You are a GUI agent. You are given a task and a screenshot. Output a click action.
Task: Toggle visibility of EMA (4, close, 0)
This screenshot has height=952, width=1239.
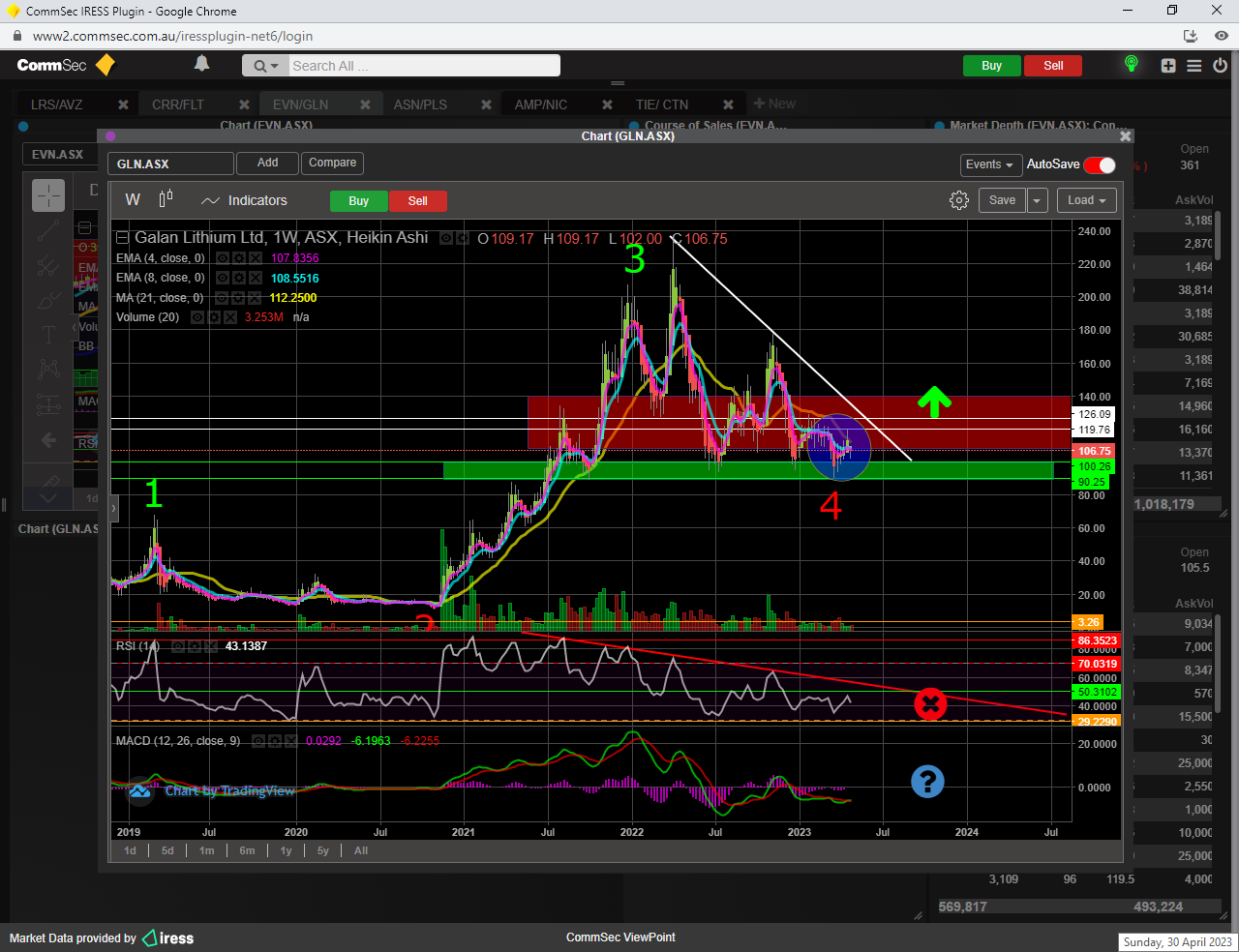point(222,258)
